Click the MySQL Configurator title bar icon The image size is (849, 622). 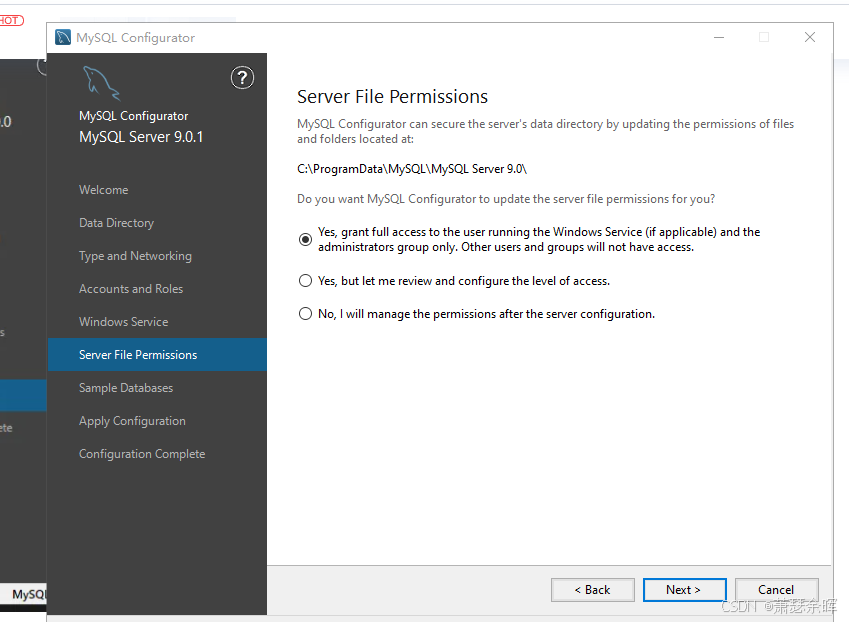point(63,38)
